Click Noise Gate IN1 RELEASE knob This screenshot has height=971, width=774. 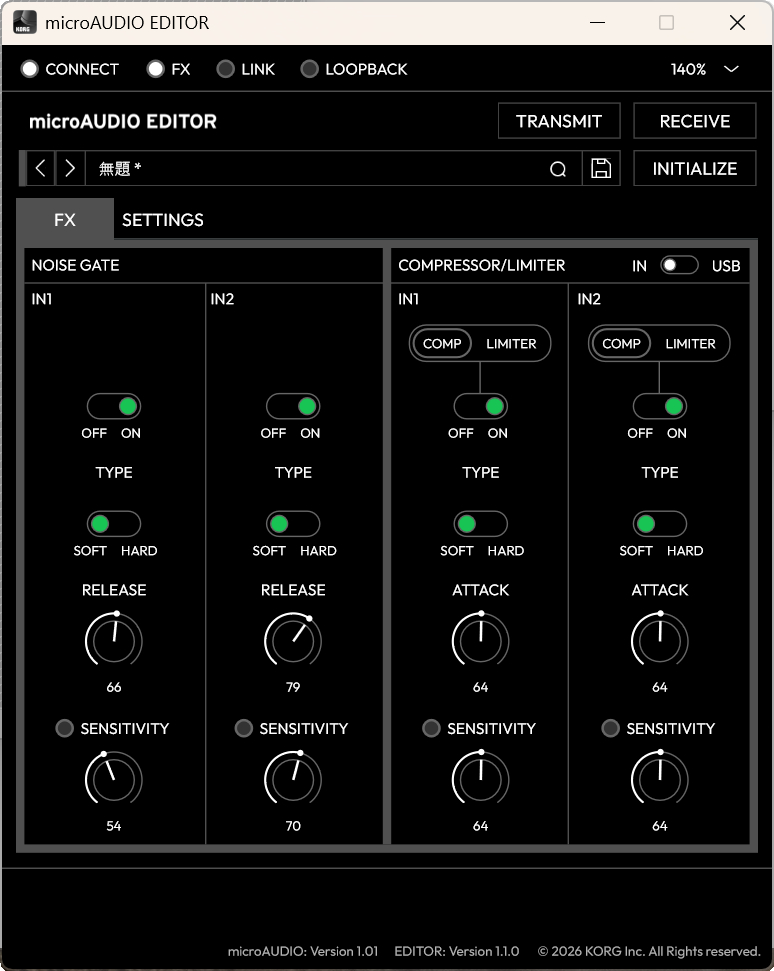click(x=114, y=640)
